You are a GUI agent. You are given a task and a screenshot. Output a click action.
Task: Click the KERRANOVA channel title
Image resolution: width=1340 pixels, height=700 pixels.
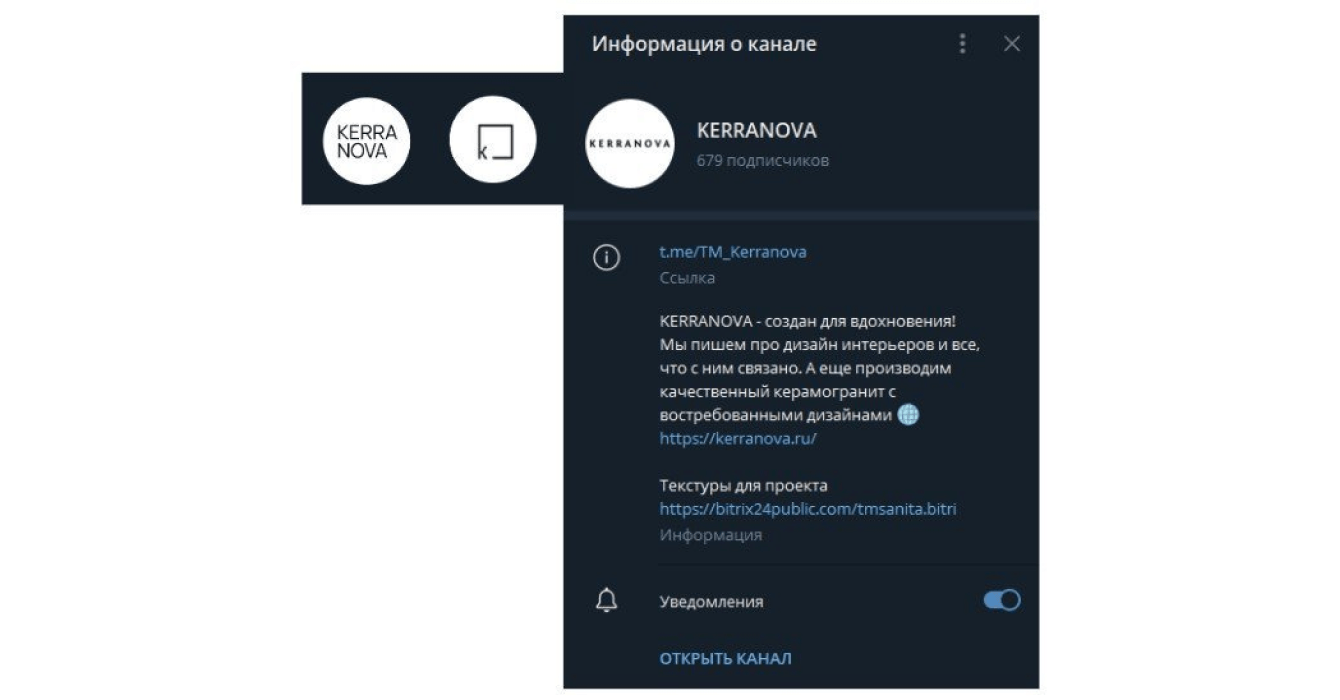[756, 130]
